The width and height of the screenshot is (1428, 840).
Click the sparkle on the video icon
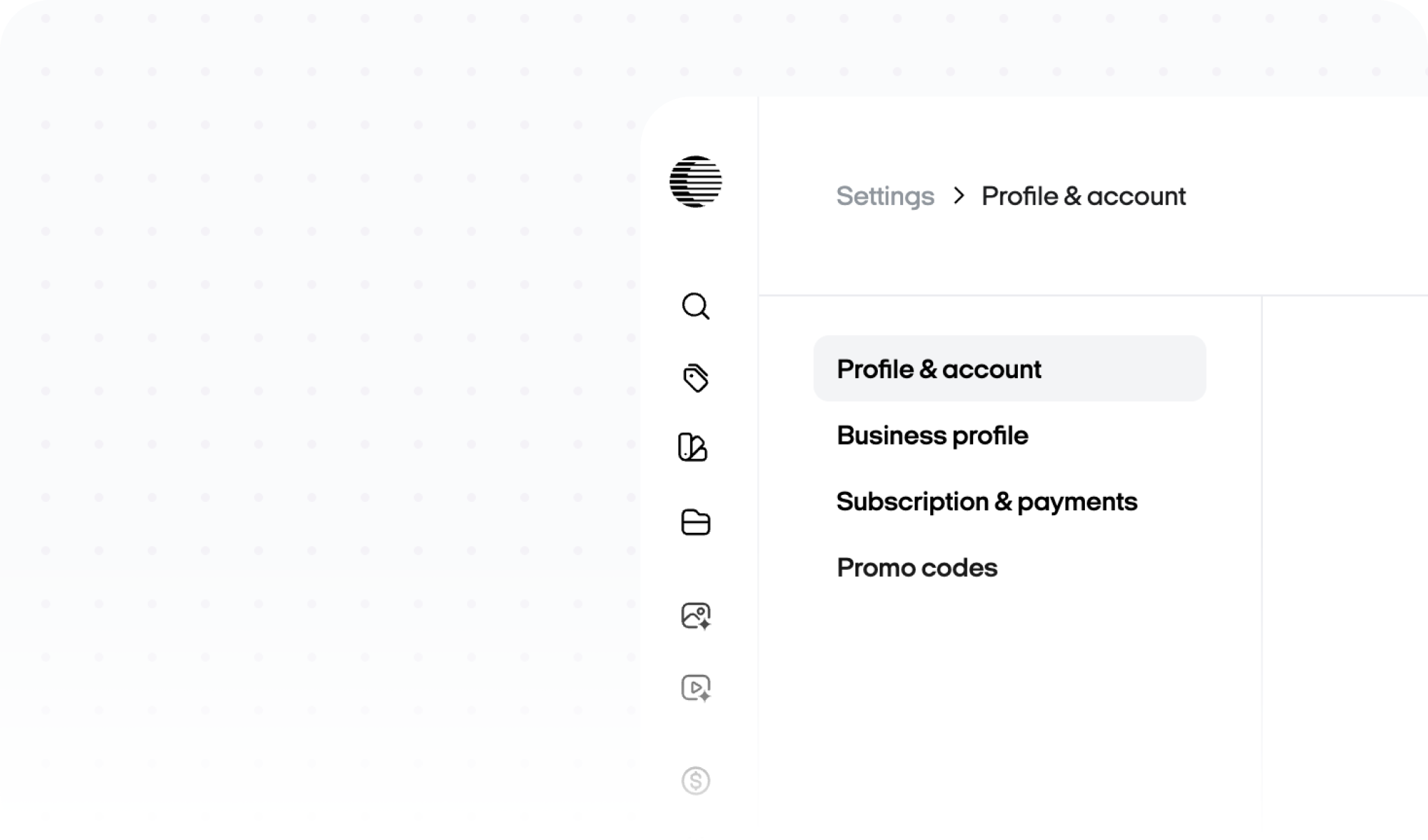[705, 696]
